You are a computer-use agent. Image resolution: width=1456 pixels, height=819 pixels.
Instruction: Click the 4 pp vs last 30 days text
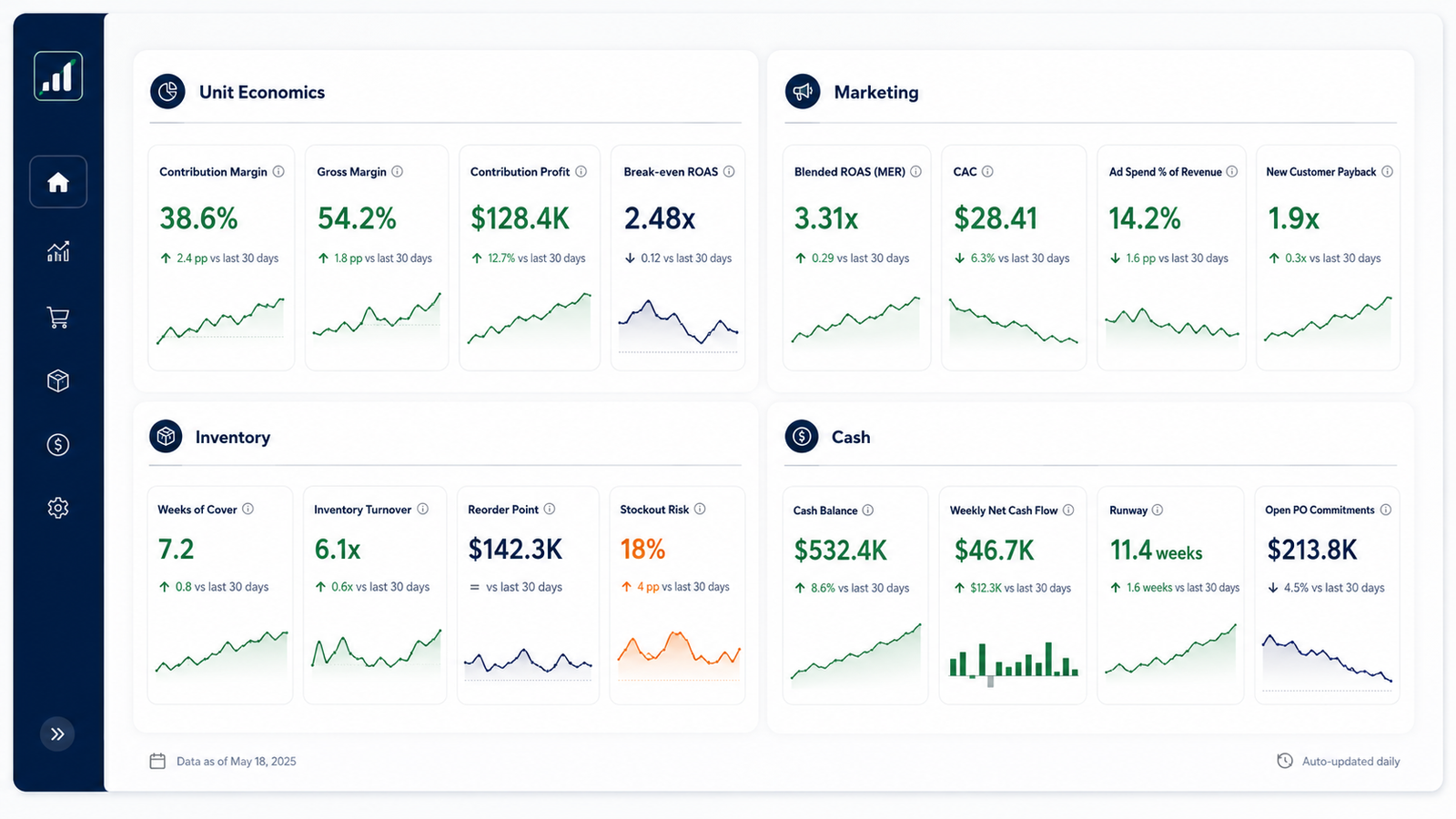[x=683, y=587]
